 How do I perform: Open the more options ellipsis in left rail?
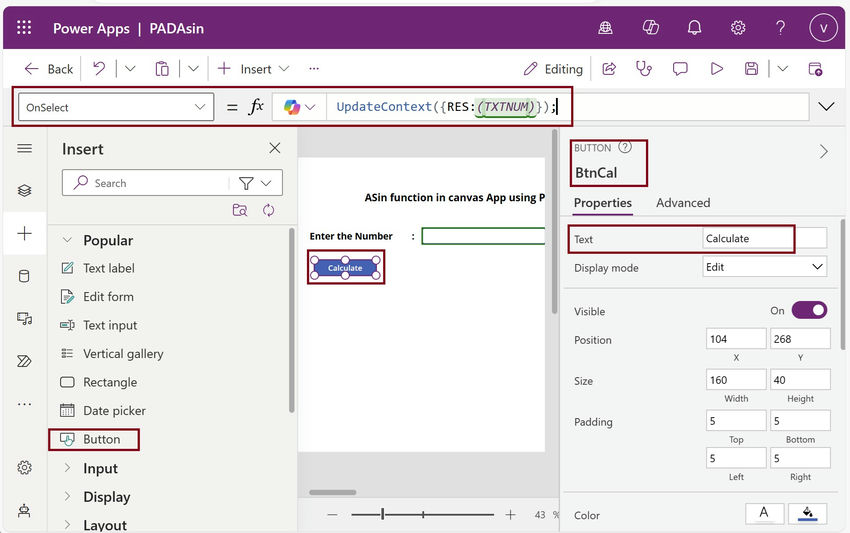point(24,404)
